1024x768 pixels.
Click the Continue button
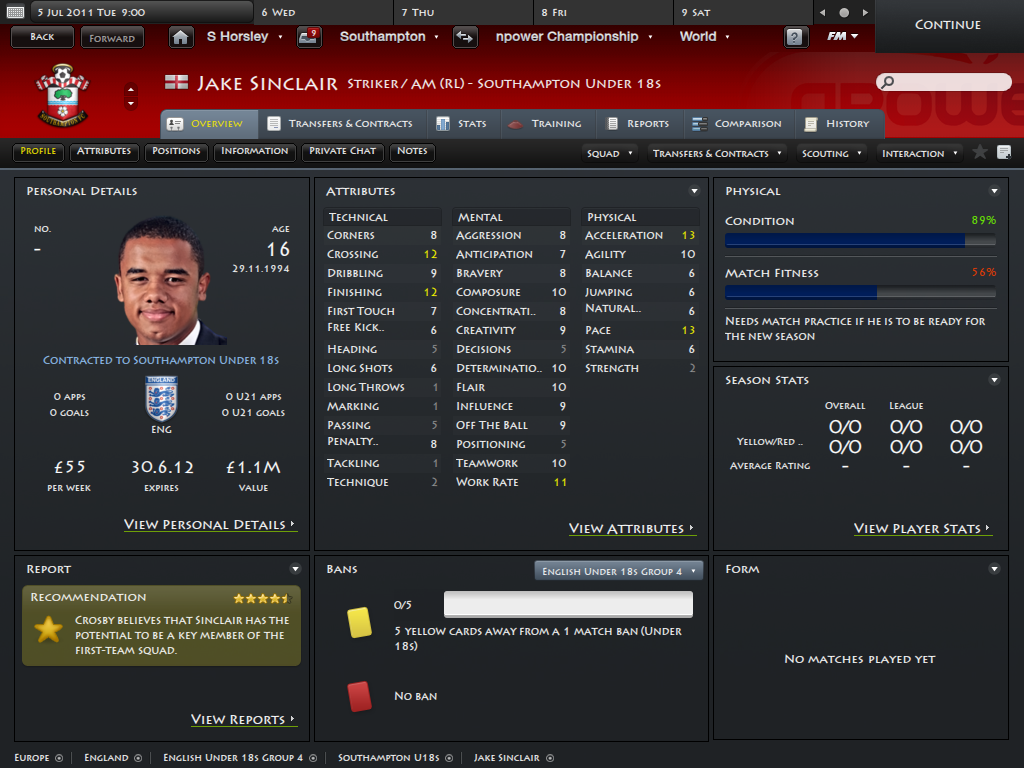coord(948,25)
